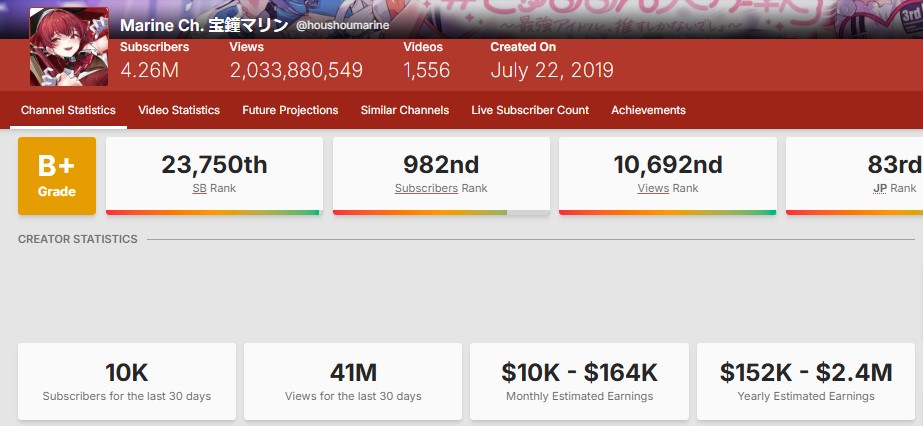This screenshot has width=923, height=426.
Task: Click the 10K Subscribers last 30 days card
Action: (x=127, y=380)
